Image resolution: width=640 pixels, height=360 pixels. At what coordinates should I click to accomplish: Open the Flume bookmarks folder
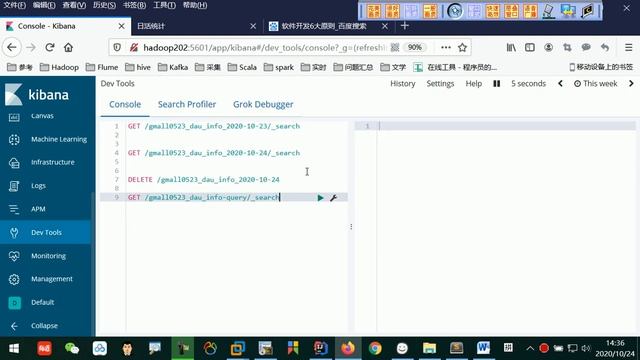(x=102, y=67)
